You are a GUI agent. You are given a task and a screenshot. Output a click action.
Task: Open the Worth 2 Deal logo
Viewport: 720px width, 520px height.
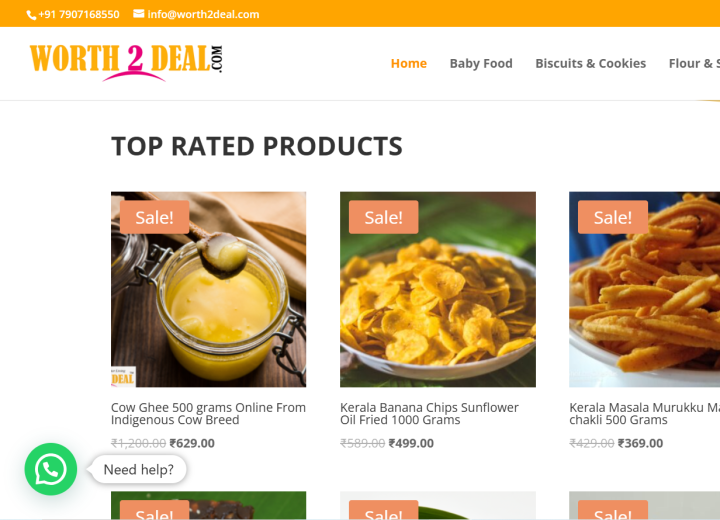coord(126,63)
